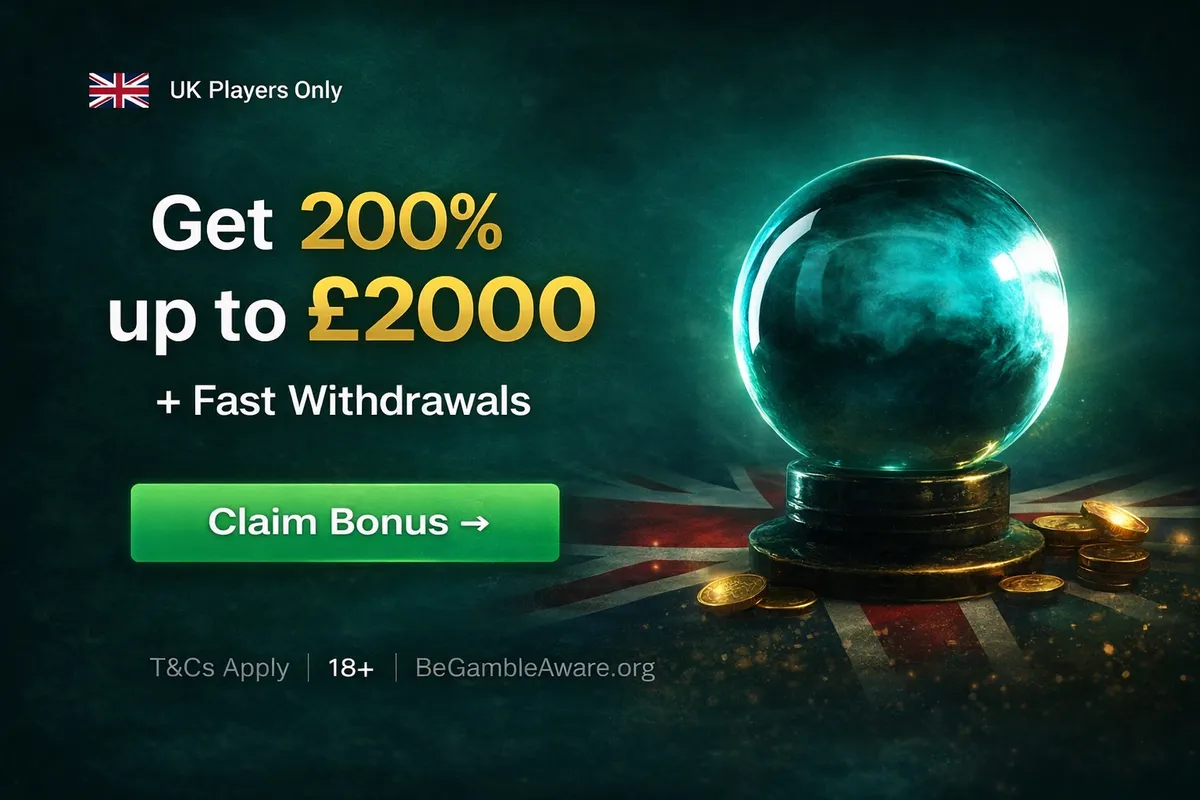The image size is (1200, 800).
Task: Click the UK flag icon
Action: (119, 90)
